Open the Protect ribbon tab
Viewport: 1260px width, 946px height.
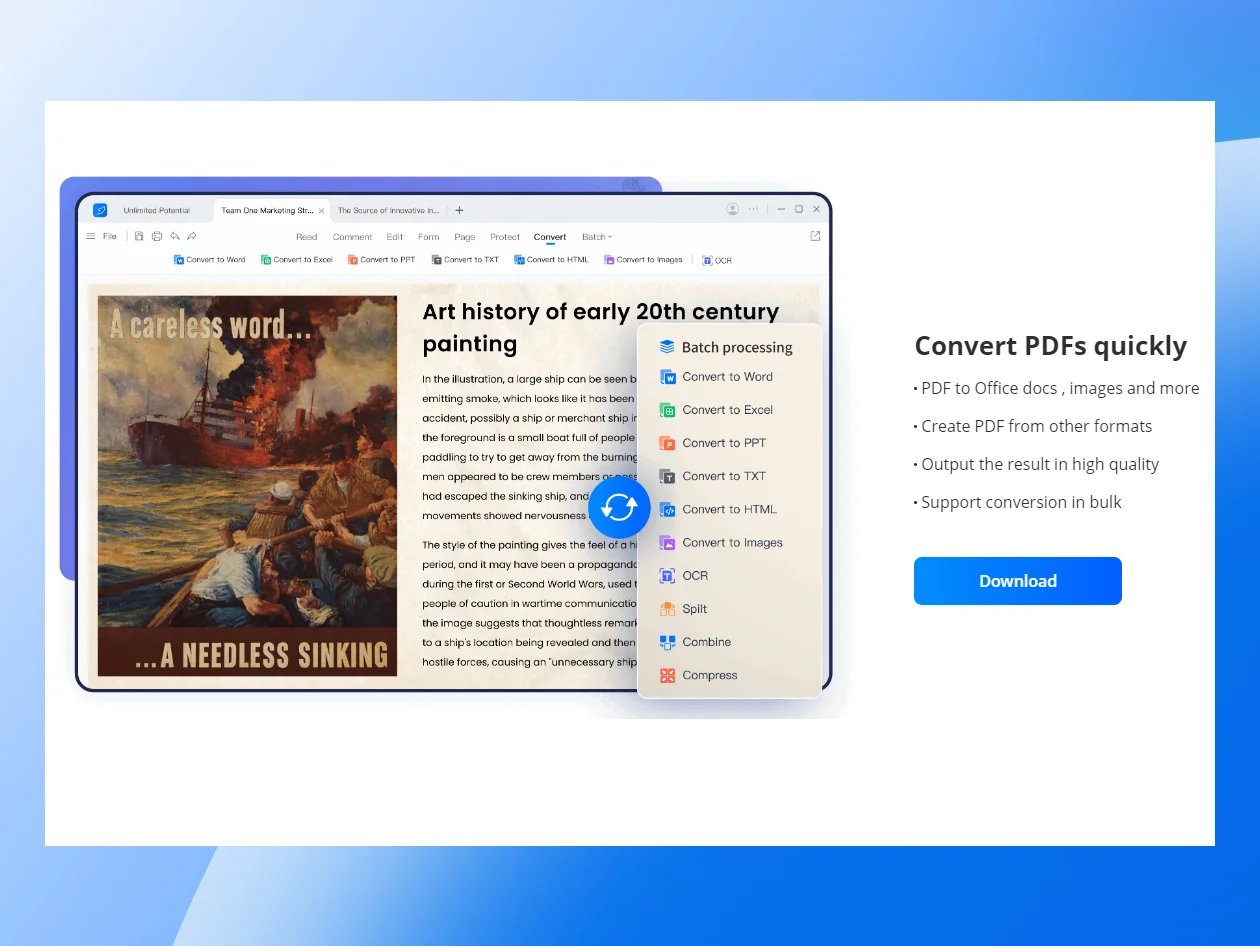tap(505, 237)
